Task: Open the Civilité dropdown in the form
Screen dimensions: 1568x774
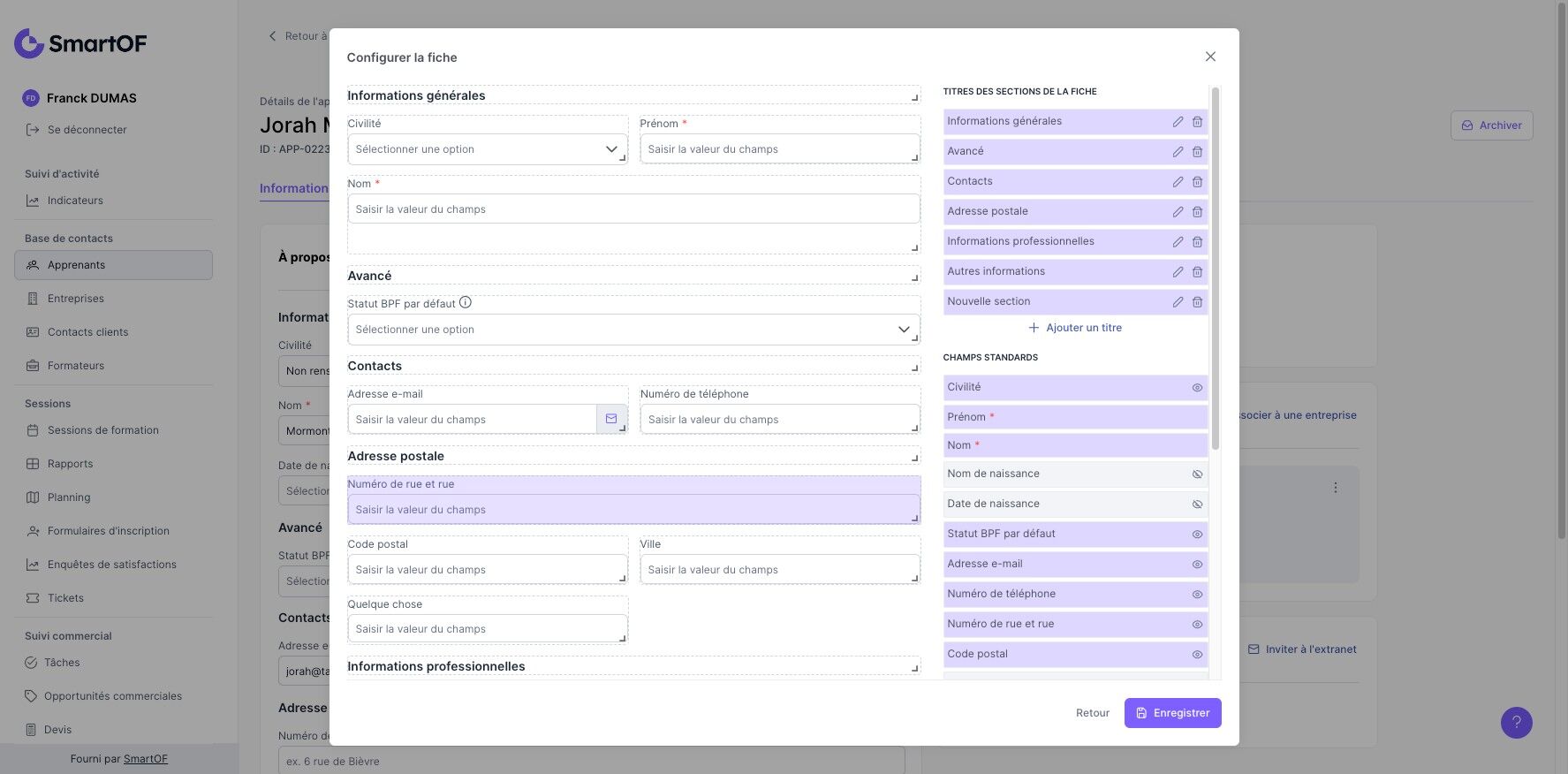Action: click(487, 149)
